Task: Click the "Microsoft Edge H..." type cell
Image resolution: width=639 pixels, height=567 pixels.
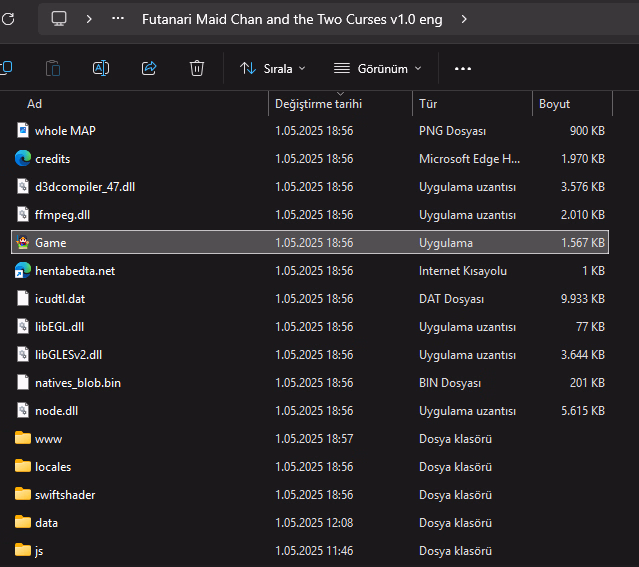Action: [x=469, y=159]
